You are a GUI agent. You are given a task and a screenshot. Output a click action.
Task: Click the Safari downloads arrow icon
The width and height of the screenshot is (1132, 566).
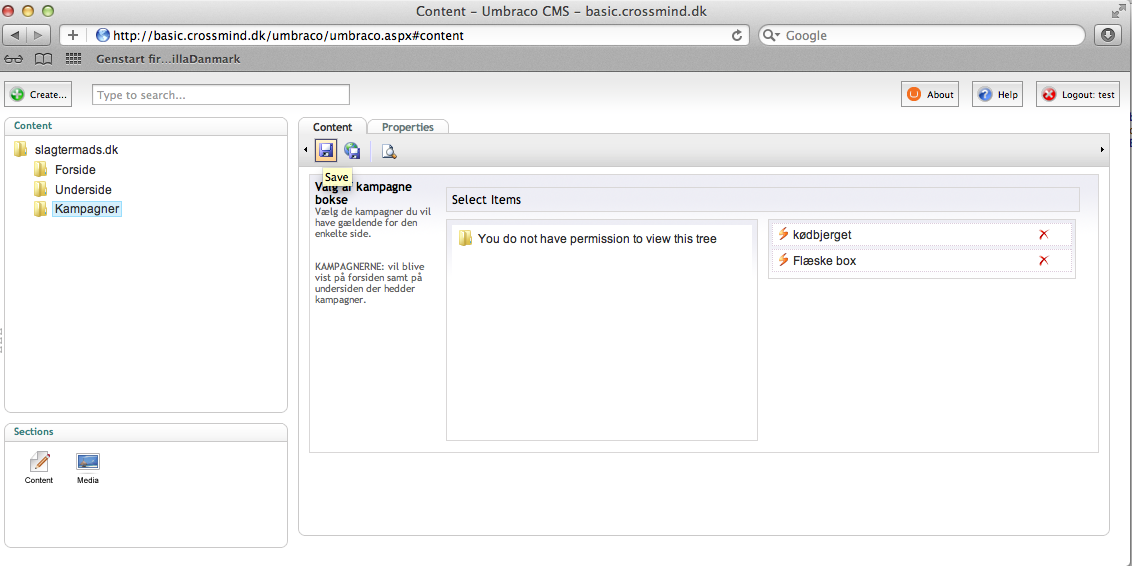click(x=1108, y=35)
